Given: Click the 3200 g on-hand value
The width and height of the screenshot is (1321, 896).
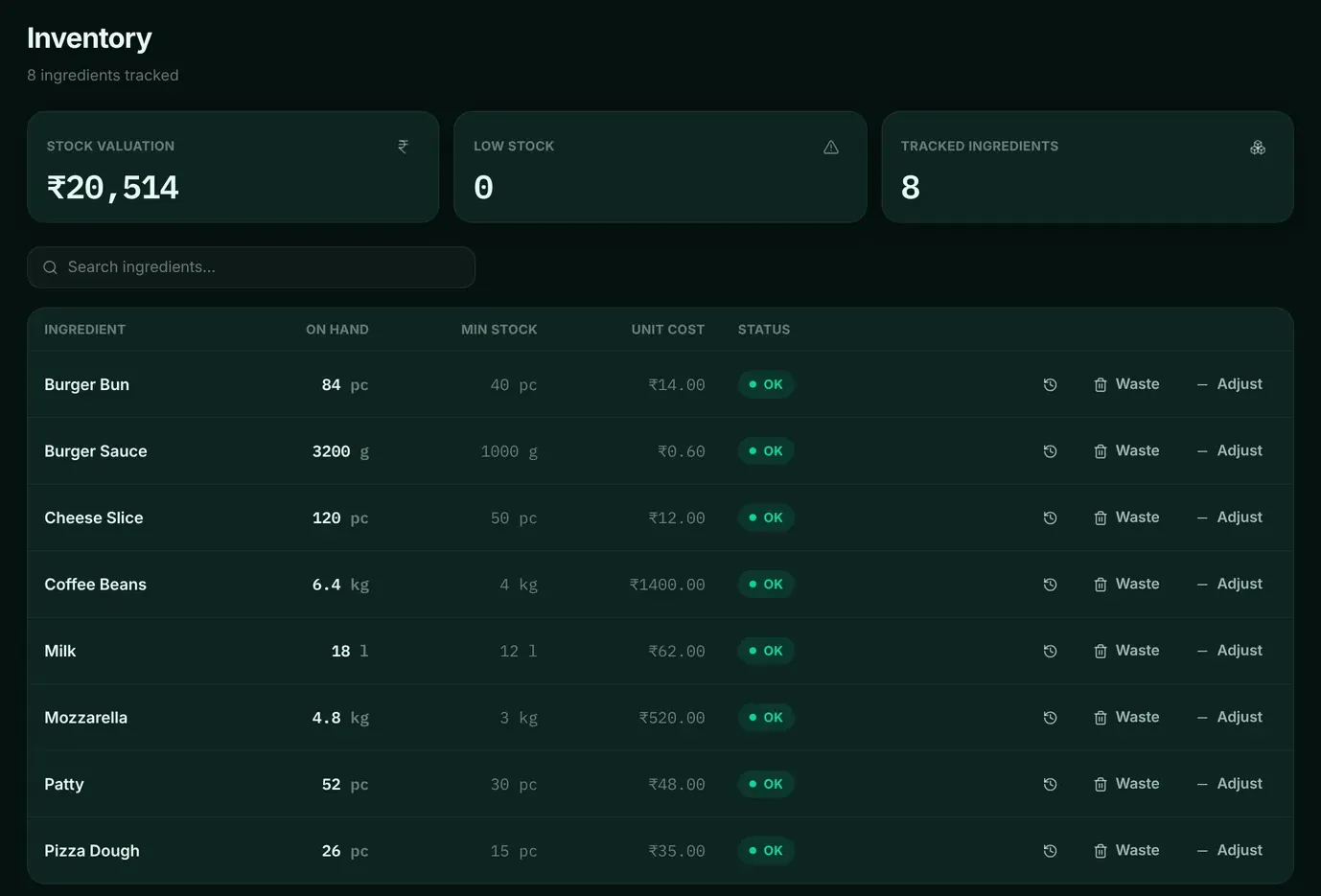Looking at the screenshot, I should (x=340, y=451).
